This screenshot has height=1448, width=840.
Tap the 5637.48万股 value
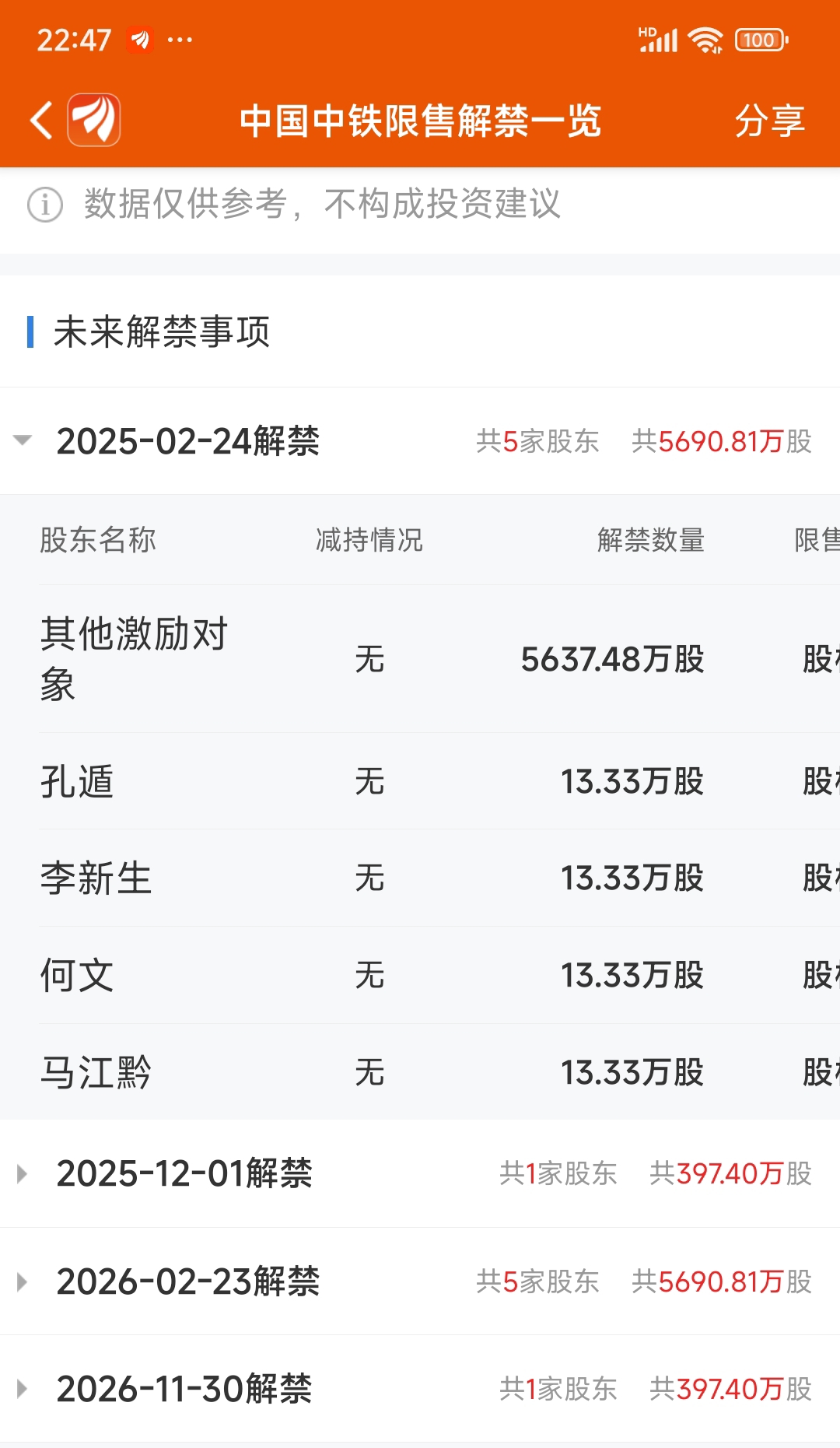(613, 659)
